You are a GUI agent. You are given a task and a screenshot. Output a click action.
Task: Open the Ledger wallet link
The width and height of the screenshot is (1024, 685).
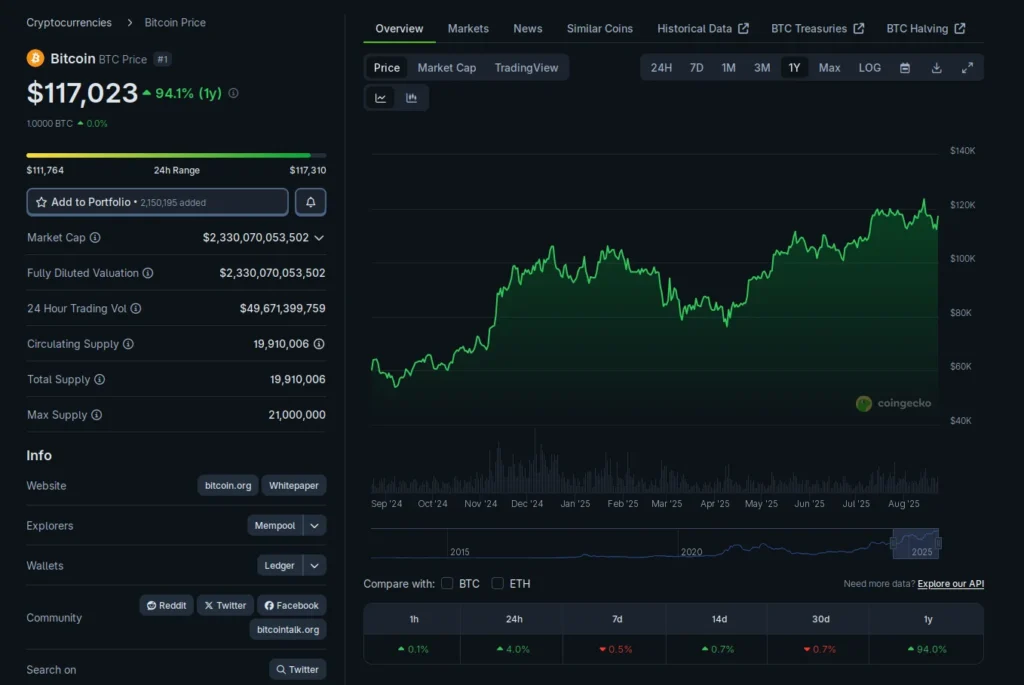280,566
